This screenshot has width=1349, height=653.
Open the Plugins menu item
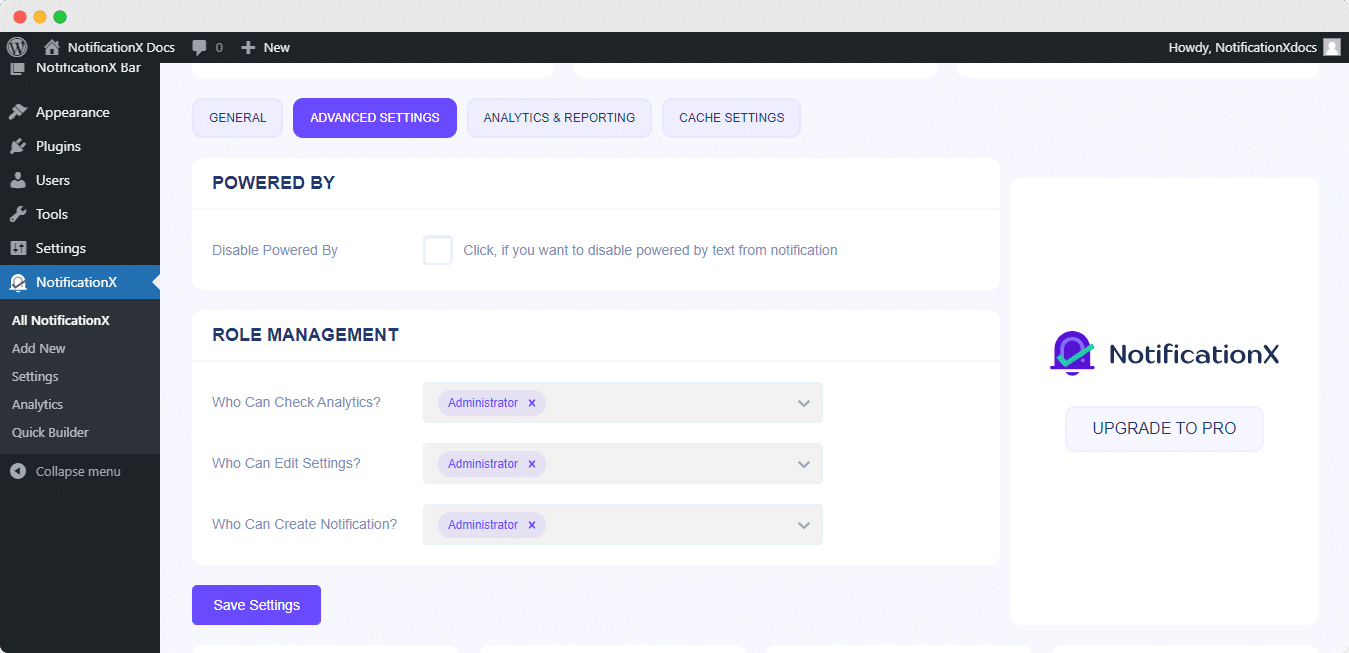click(x=80, y=146)
